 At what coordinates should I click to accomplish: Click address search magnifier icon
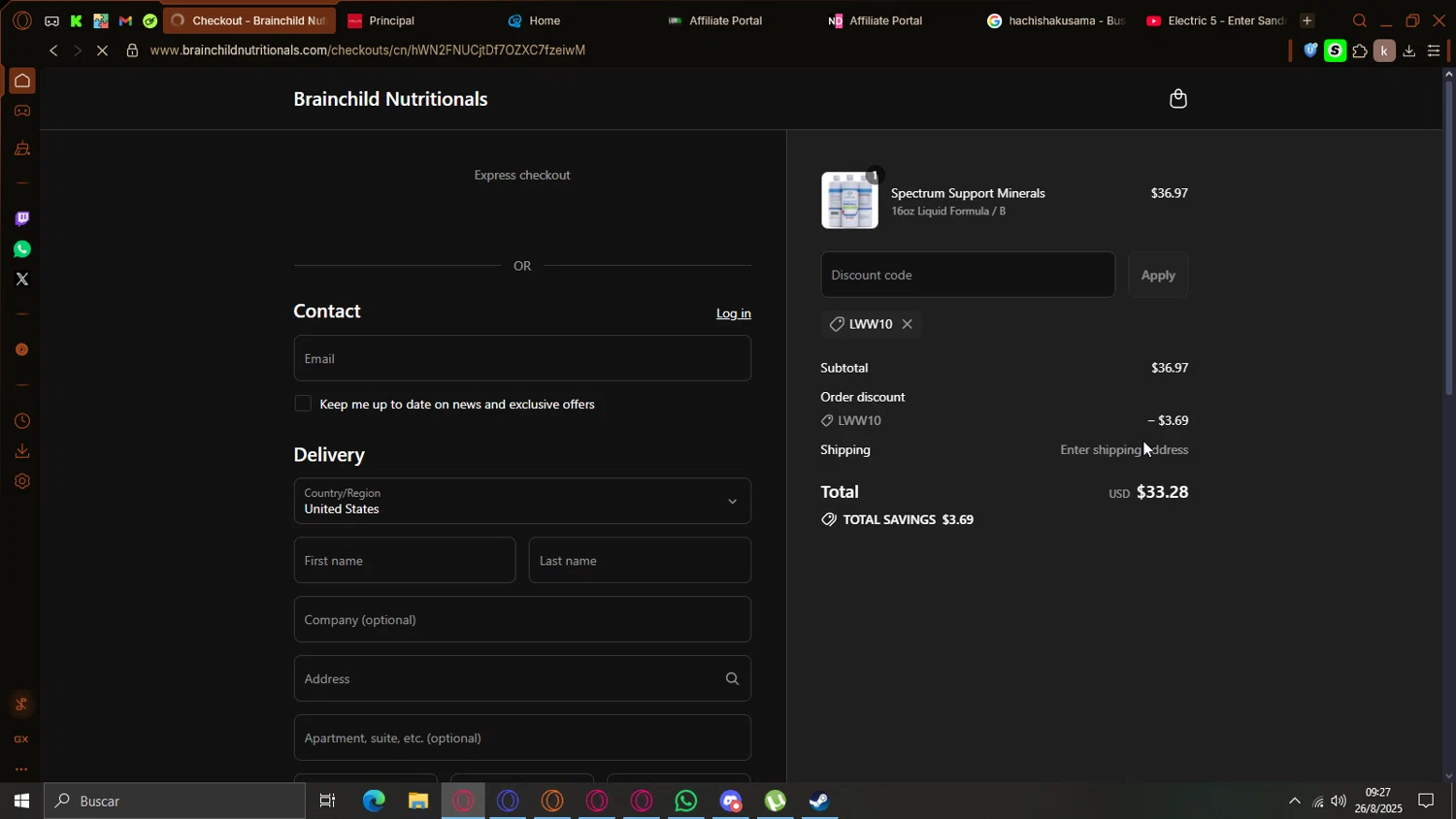732,679
